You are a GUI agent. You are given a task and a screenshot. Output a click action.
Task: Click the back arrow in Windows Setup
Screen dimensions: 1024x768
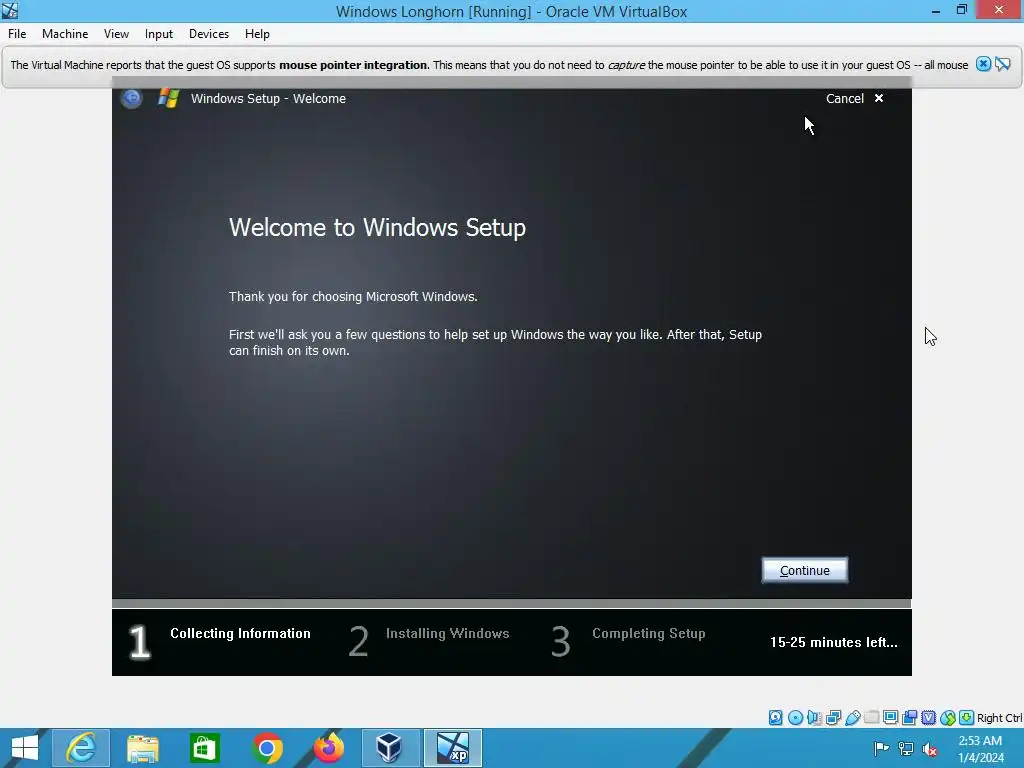click(132, 99)
